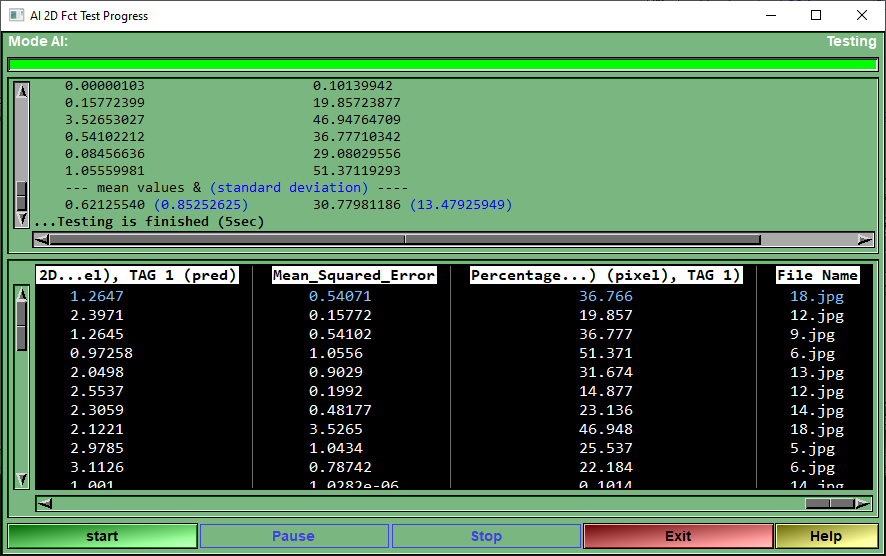Click down arrow of results table scrollbar
Screen dimensions: 886x556
21,480
